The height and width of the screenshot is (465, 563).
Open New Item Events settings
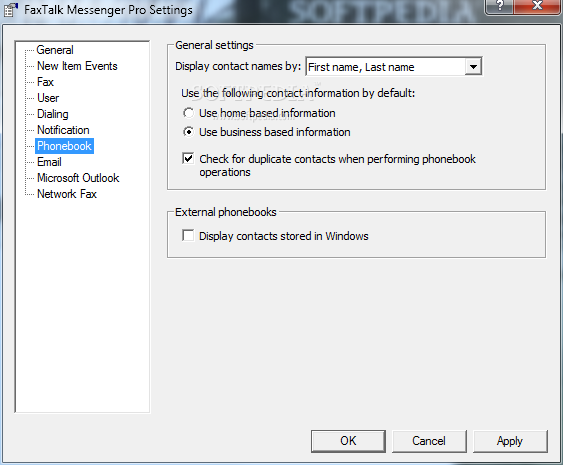click(x=77, y=66)
